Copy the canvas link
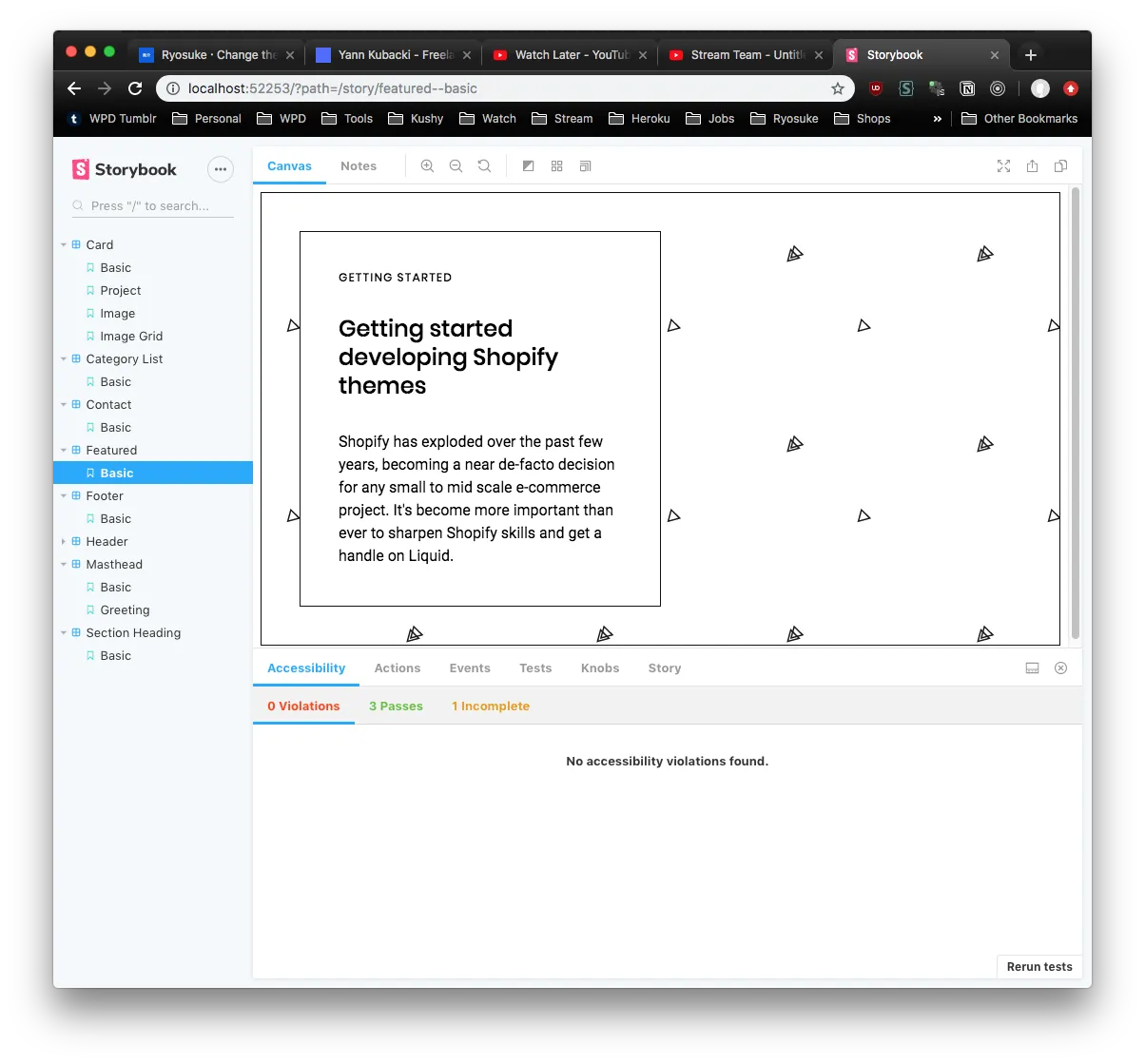 coord(1060,166)
